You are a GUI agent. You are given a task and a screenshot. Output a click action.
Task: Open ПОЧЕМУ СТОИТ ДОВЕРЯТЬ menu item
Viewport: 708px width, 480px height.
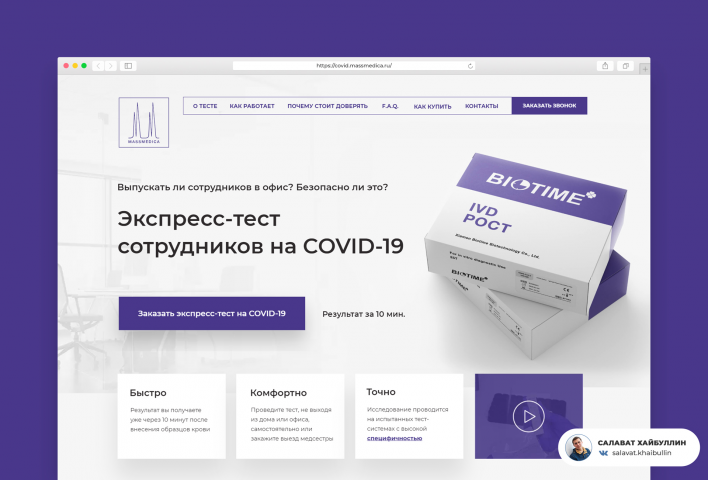tap(327, 106)
